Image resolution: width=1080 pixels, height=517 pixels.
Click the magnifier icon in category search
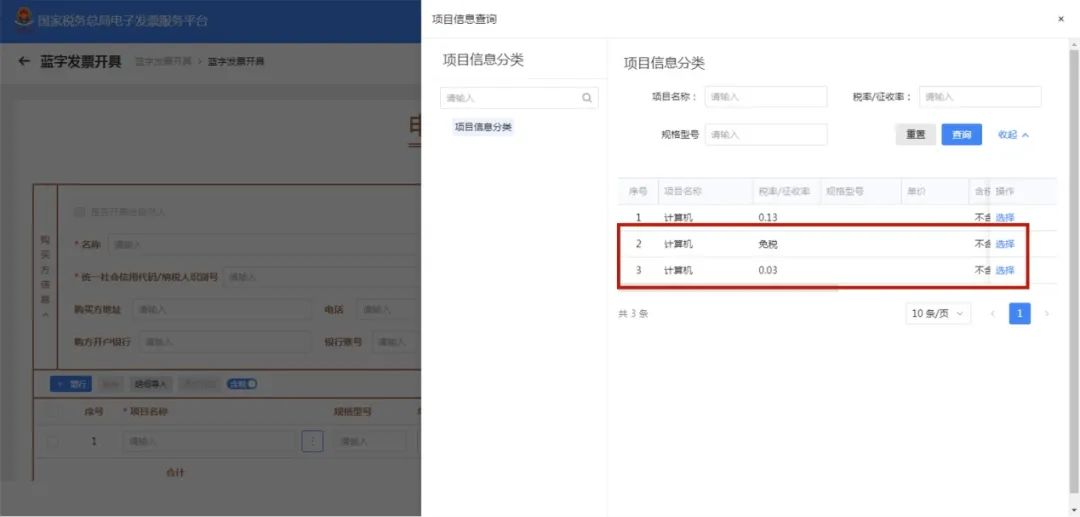pyautogui.click(x=587, y=98)
